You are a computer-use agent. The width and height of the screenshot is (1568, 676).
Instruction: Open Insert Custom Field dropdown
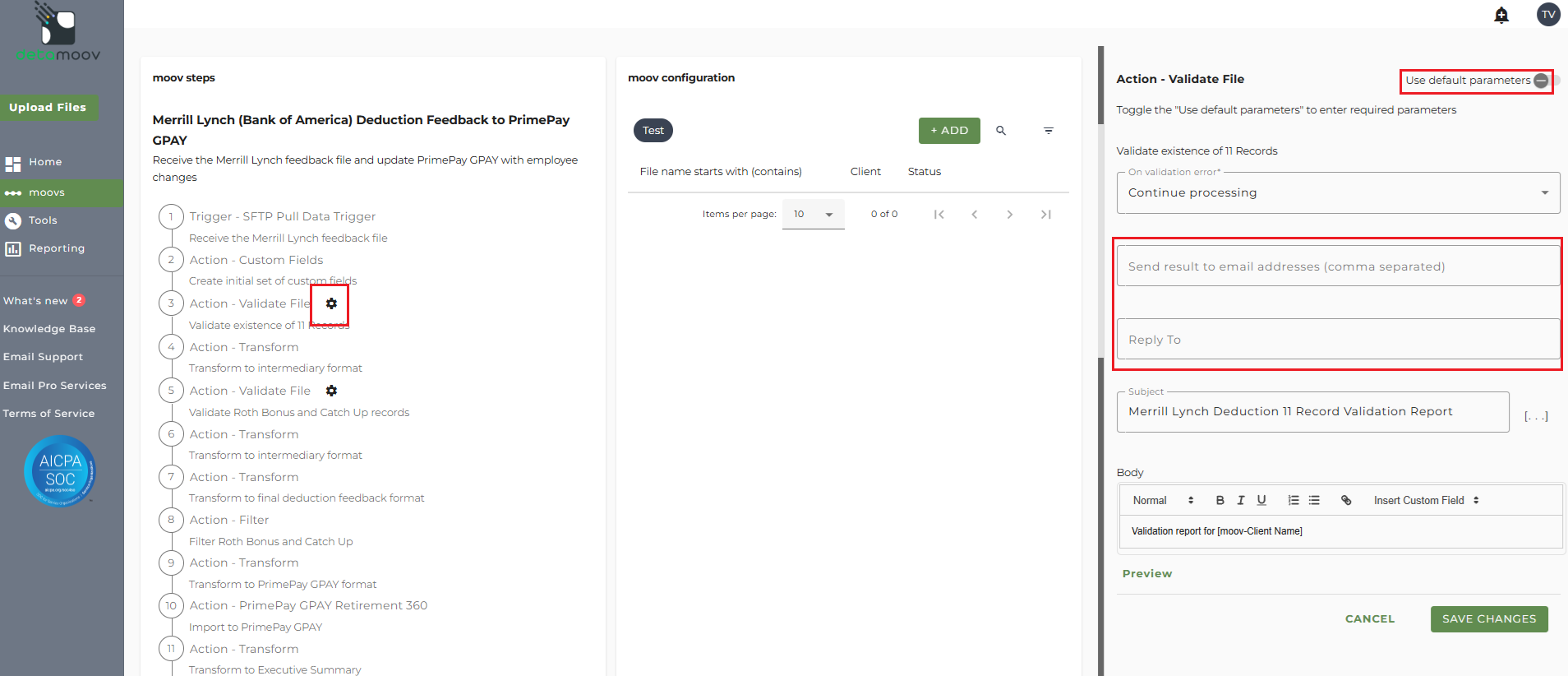[x=1427, y=500]
